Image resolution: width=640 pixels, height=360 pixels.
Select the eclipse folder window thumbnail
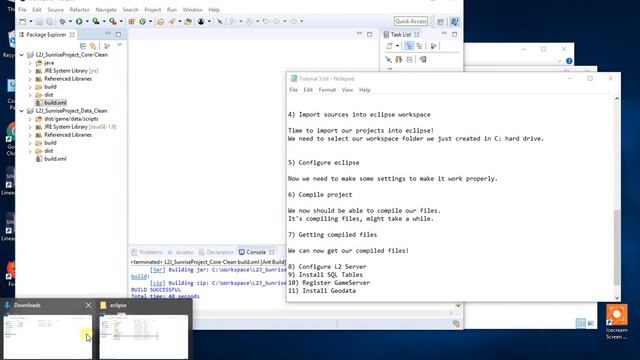click(144, 336)
